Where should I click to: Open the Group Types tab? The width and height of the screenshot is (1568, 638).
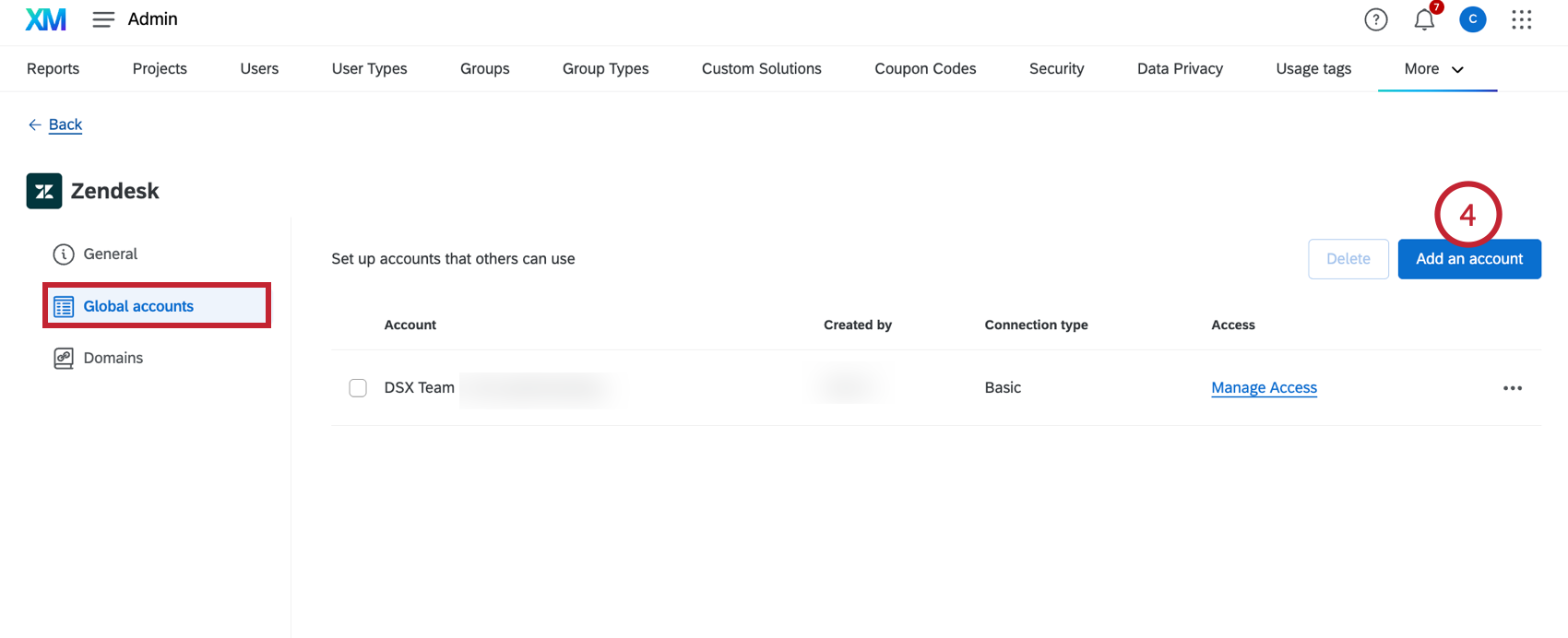605,69
